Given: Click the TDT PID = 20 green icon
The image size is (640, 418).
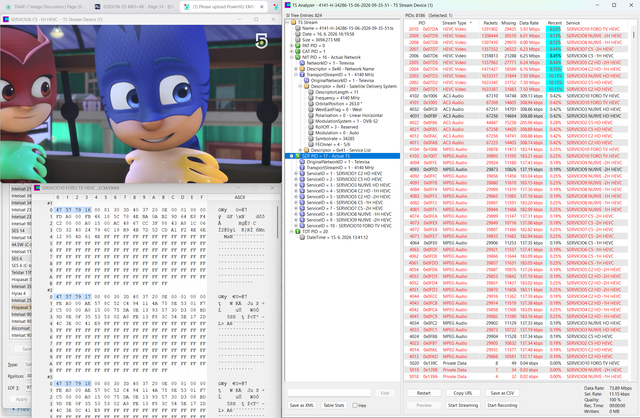Looking at the screenshot, I should [298, 231].
